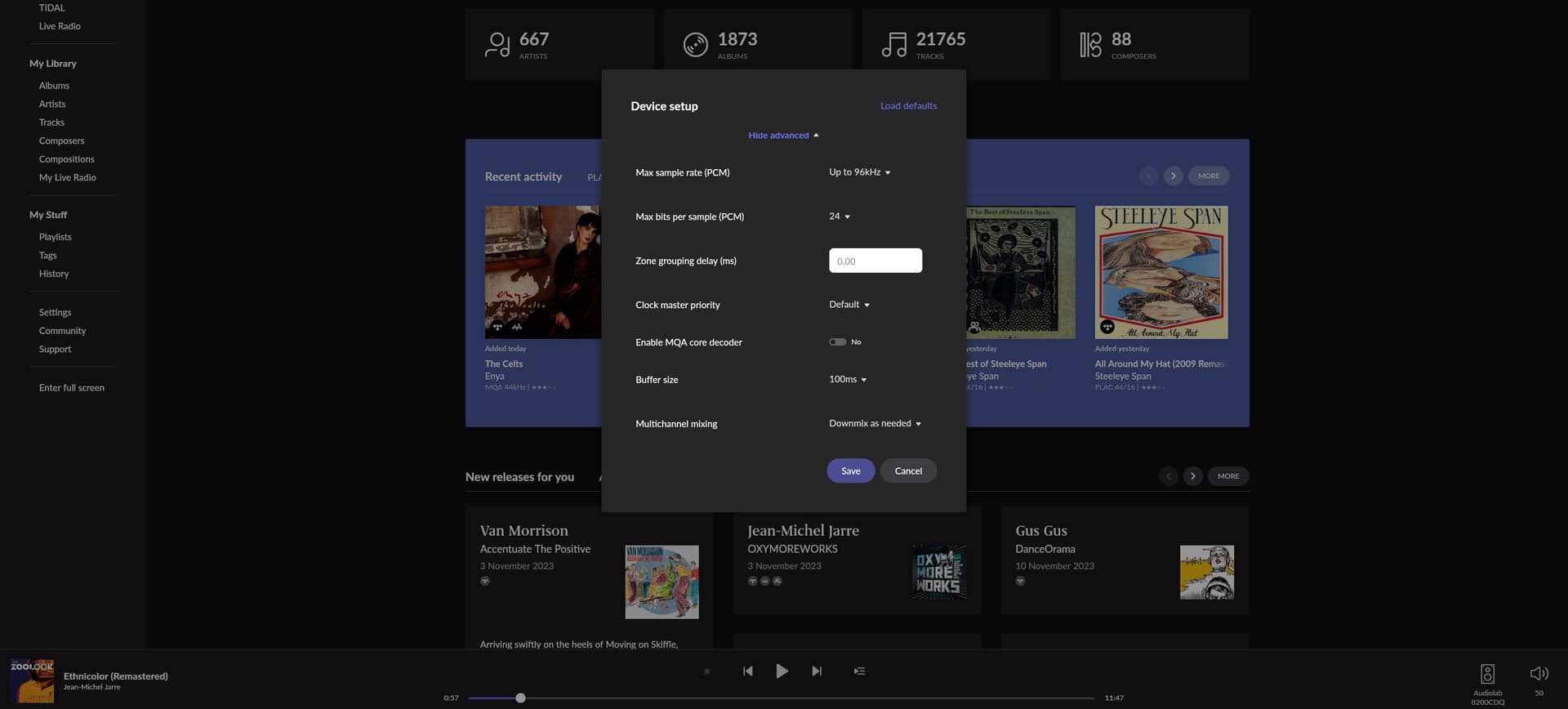The height and width of the screenshot is (709, 1568).
Task: Play the current track
Action: click(x=782, y=671)
